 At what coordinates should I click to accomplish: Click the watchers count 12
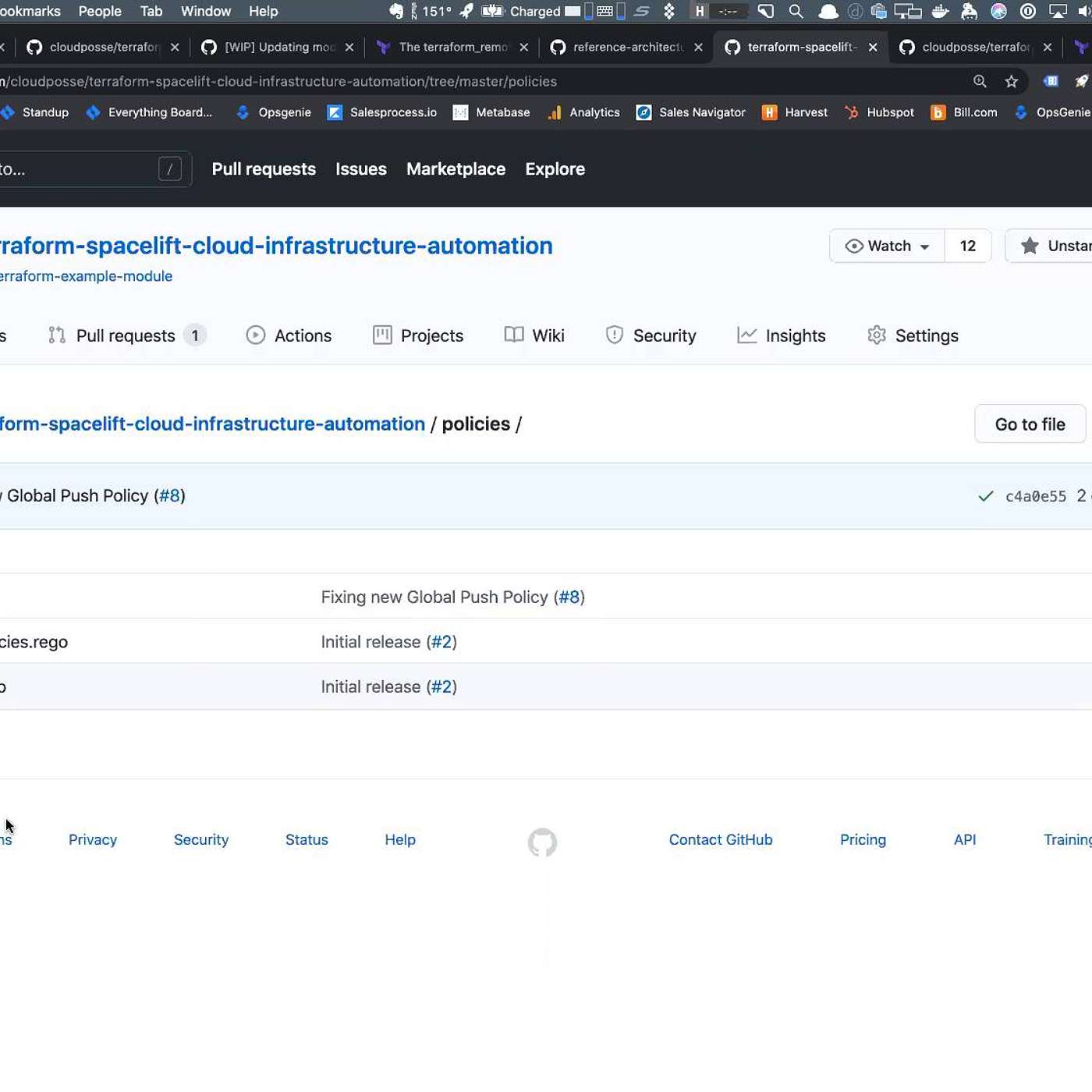pos(968,246)
